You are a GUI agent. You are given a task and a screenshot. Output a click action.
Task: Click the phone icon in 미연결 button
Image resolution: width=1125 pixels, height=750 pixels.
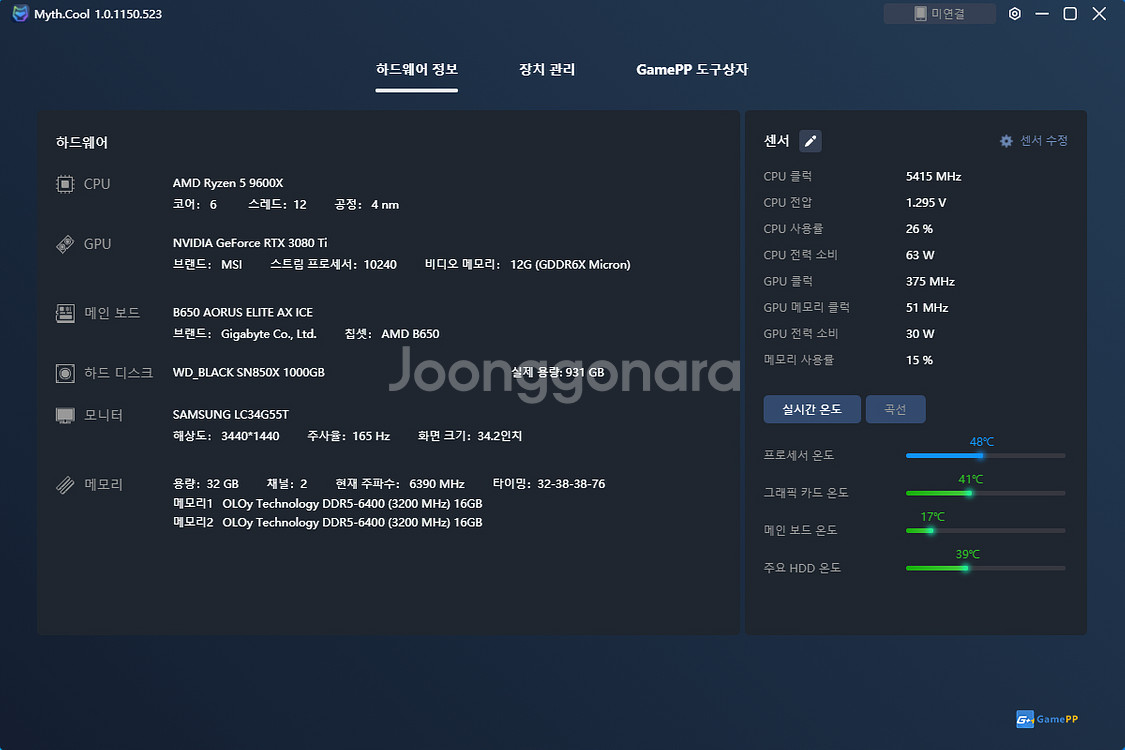click(x=920, y=14)
